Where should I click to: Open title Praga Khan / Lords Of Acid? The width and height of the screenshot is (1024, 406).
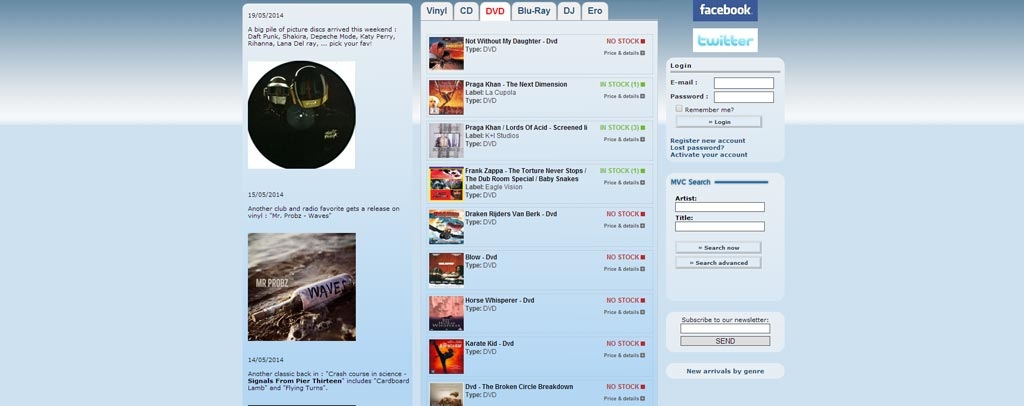pos(526,127)
